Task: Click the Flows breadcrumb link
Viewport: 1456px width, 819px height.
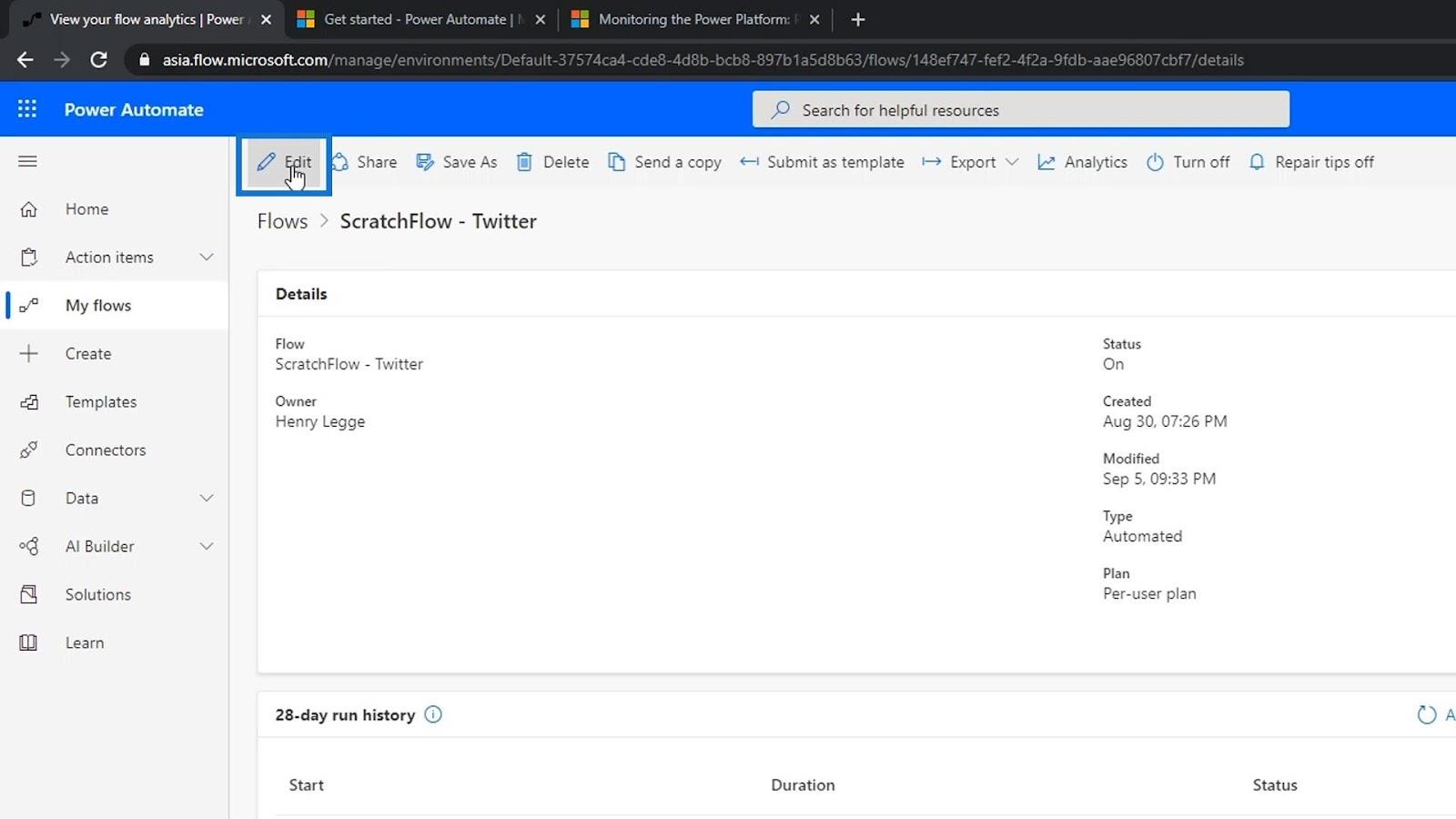Action: (282, 221)
